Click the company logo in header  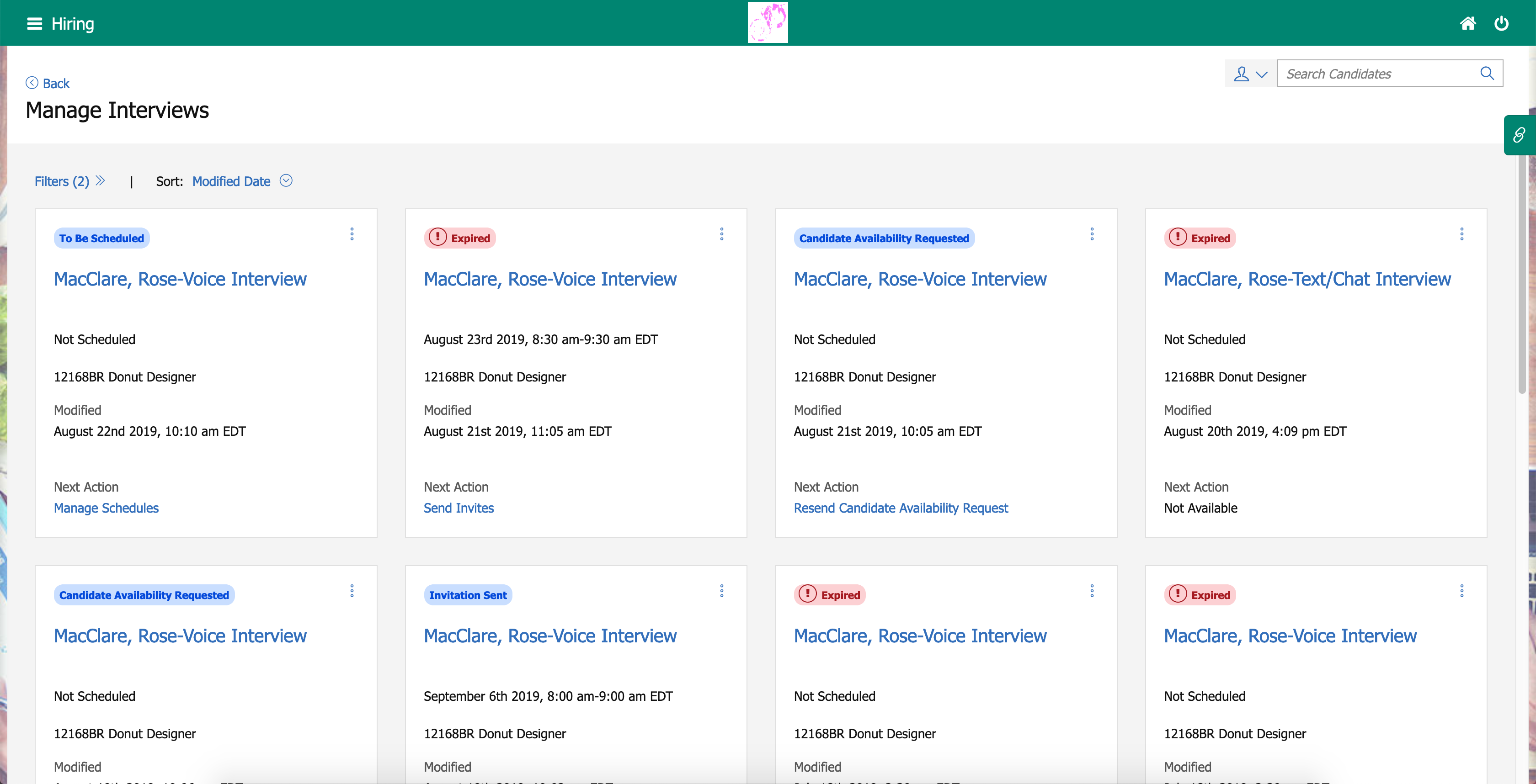tap(768, 23)
